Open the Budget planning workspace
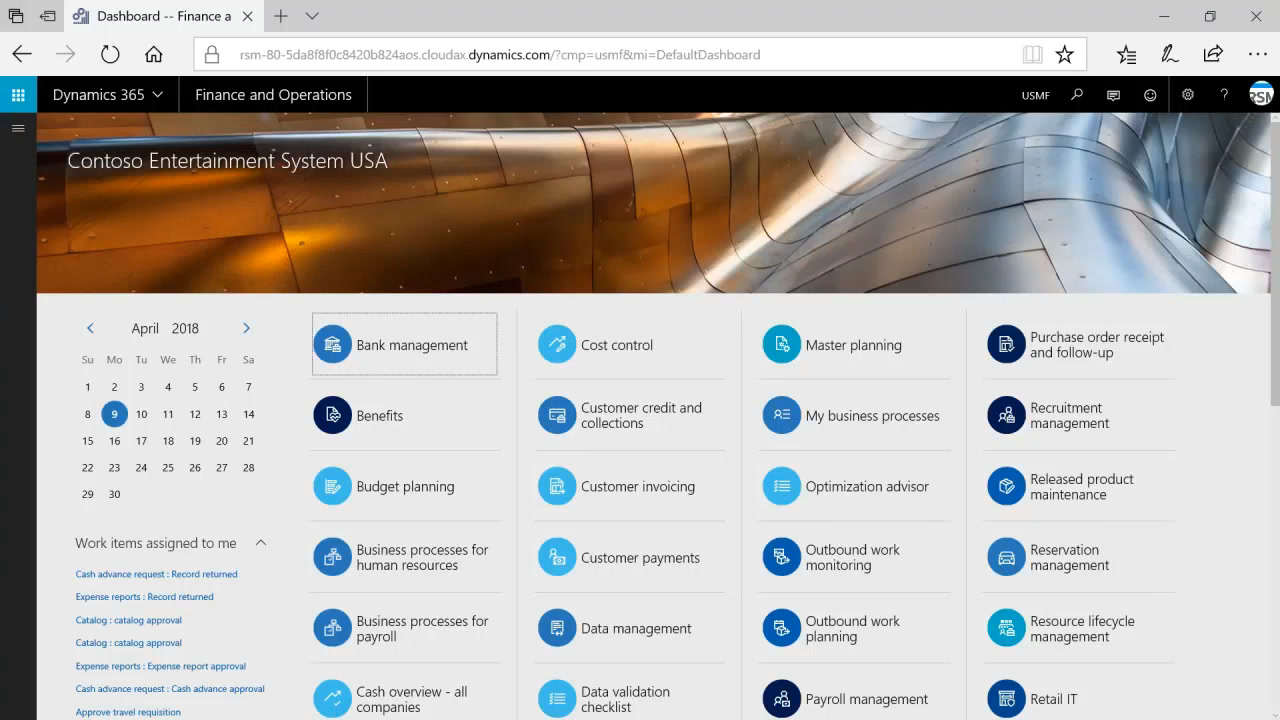This screenshot has width=1280, height=720. [x=404, y=486]
